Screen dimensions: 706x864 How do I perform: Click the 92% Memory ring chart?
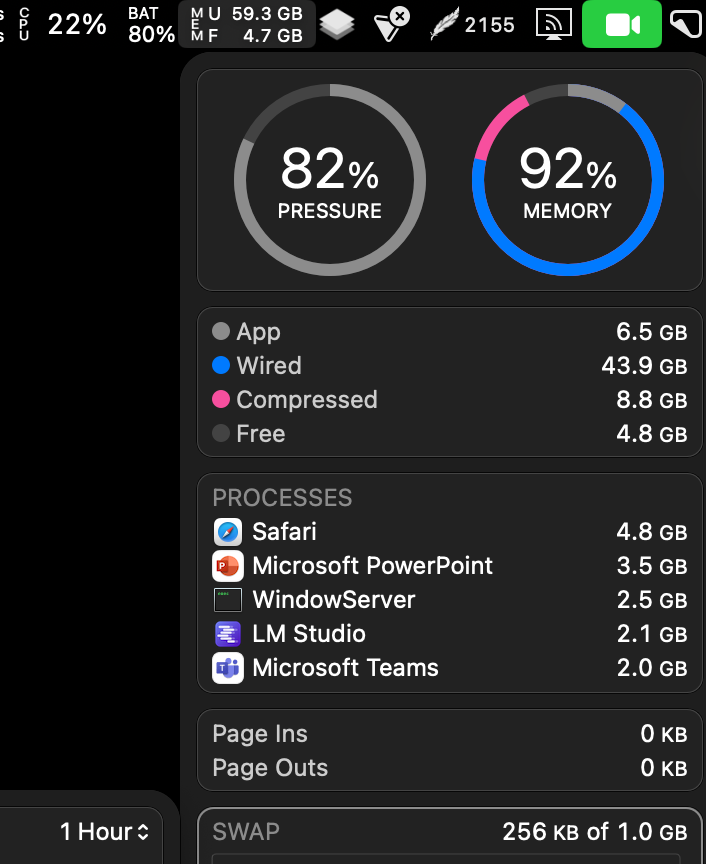click(x=567, y=180)
